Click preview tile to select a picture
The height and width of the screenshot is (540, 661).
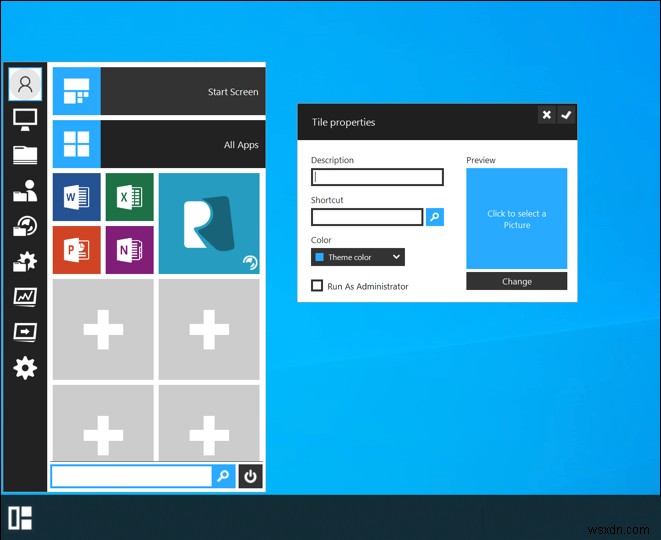[517, 218]
